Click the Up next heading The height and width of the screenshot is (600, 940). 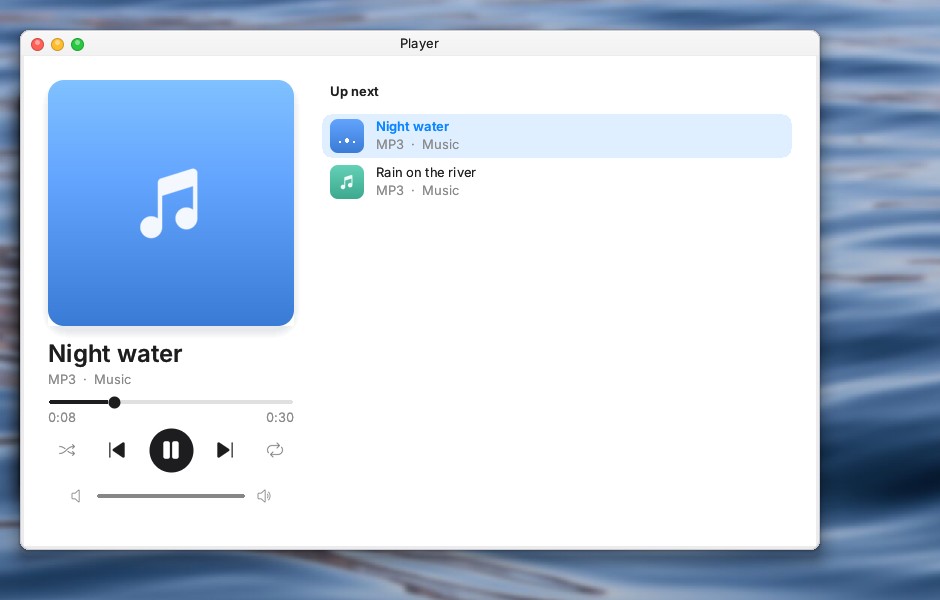[x=354, y=92]
